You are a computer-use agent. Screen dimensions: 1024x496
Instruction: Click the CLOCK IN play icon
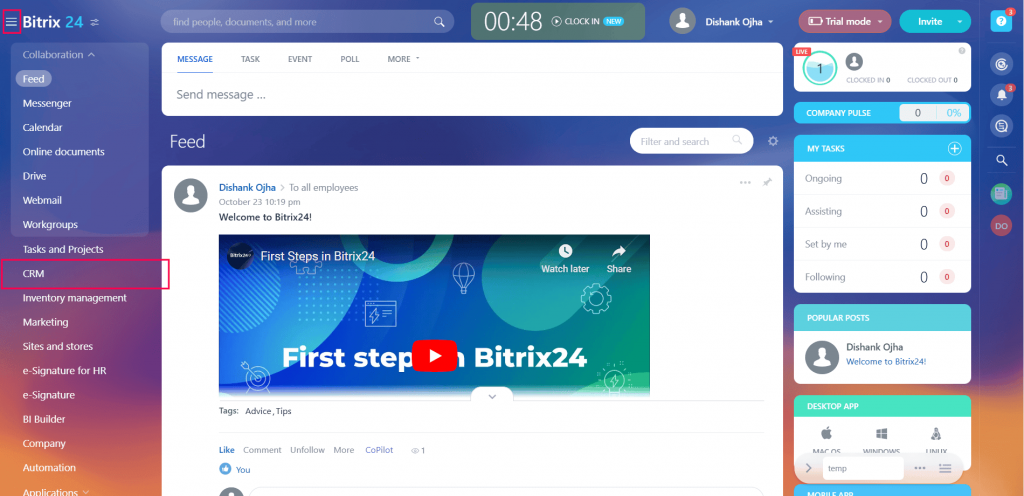coord(556,22)
